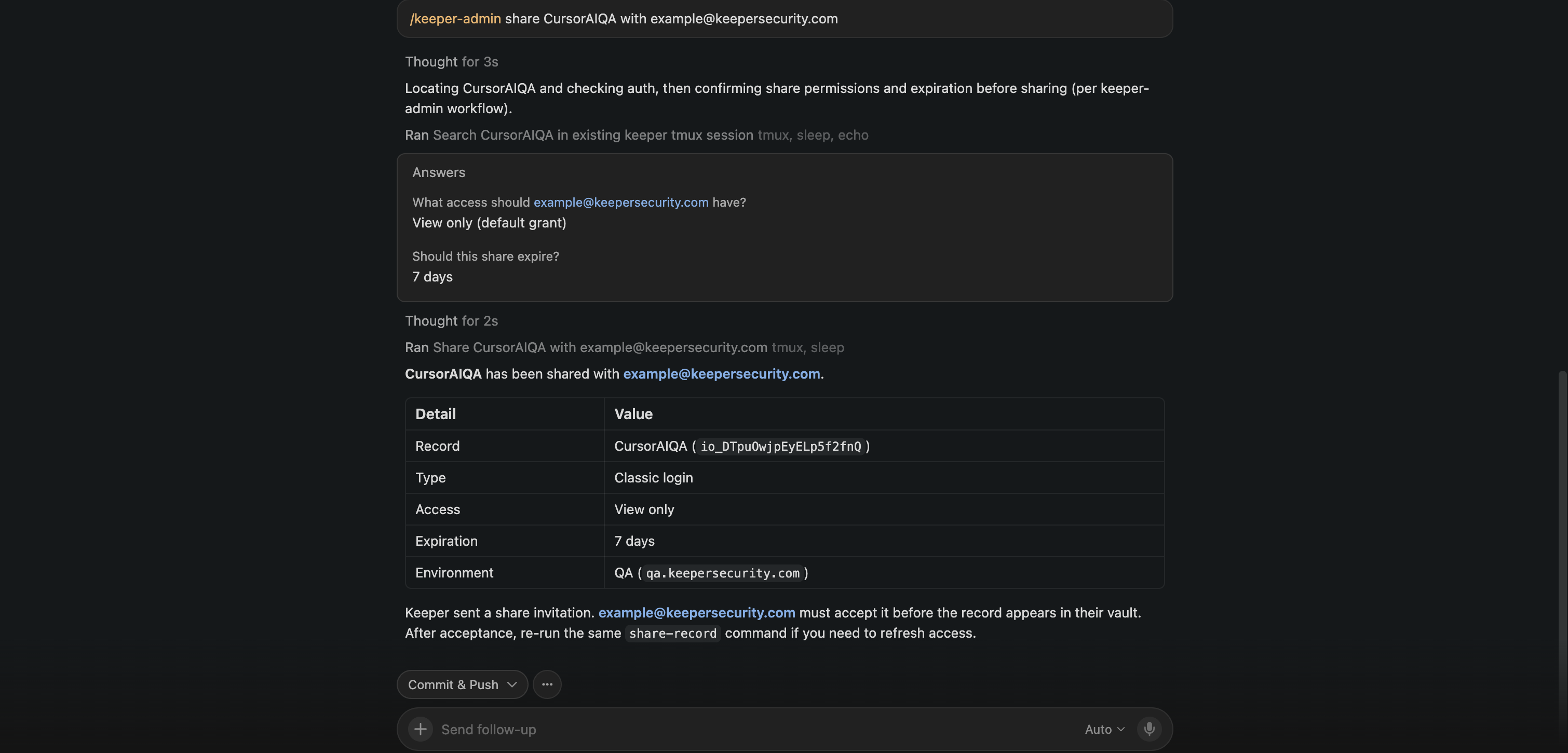Click the qa.keepersecurity.com code chip
1568x753 pixels.
click(x=723, y=573)
